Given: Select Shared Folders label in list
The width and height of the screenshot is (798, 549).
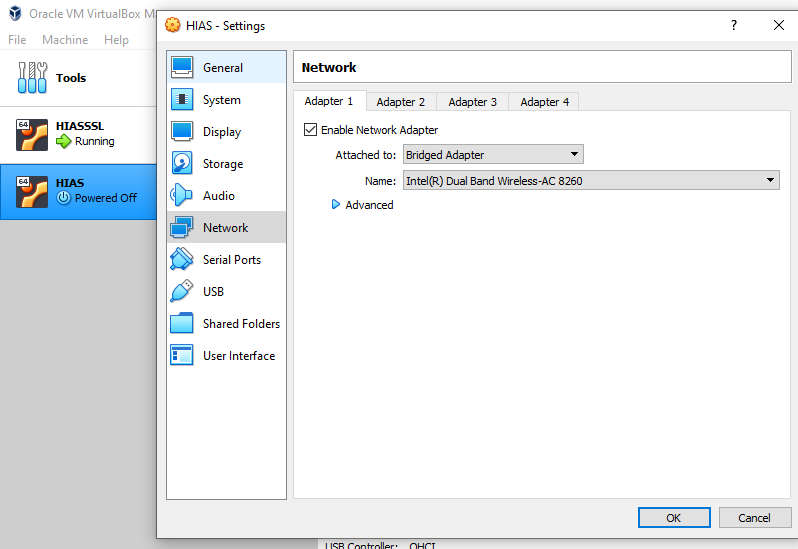Looking at the screenshot, I should click(x=241, y=324).
